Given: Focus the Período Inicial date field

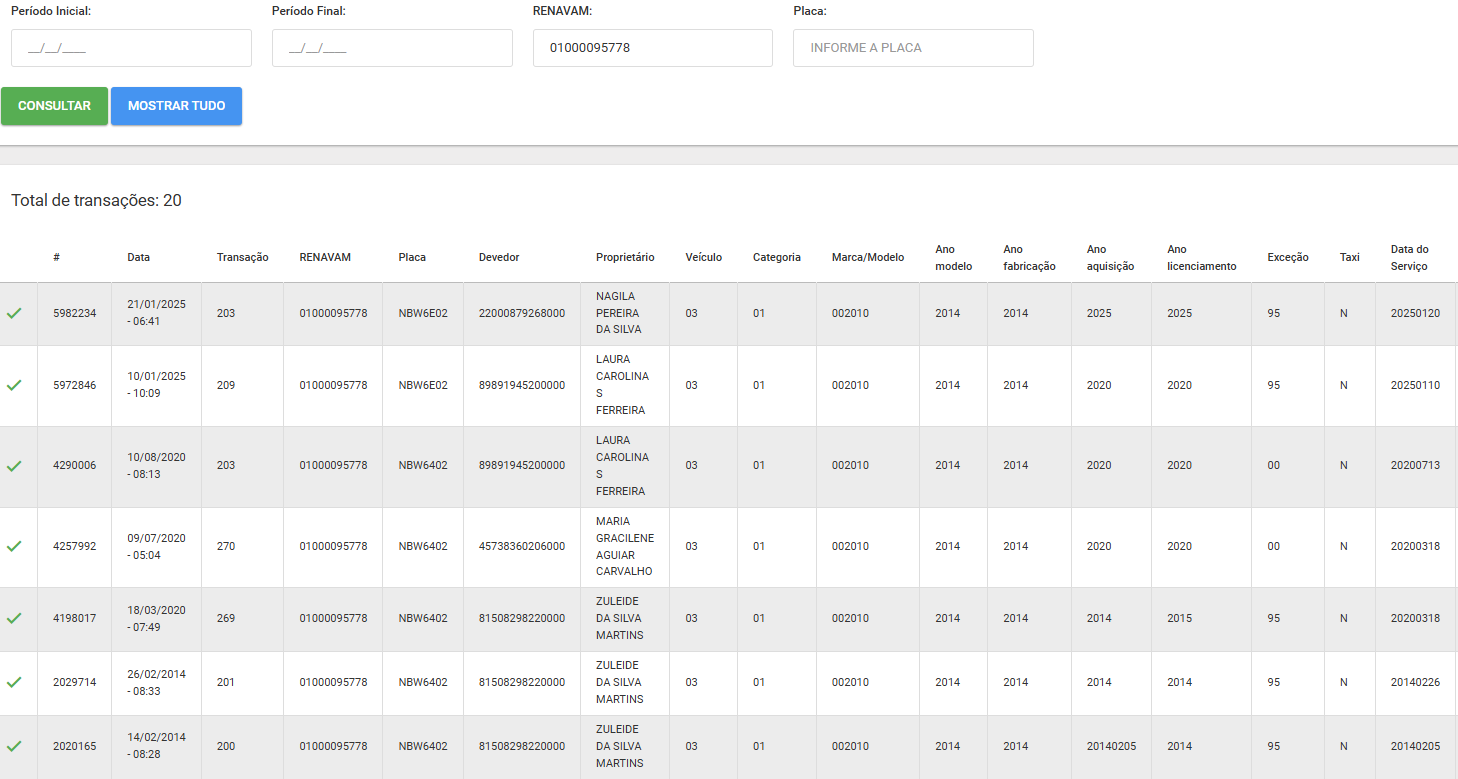Looking at the screenshot, I should tap(131, 48).
